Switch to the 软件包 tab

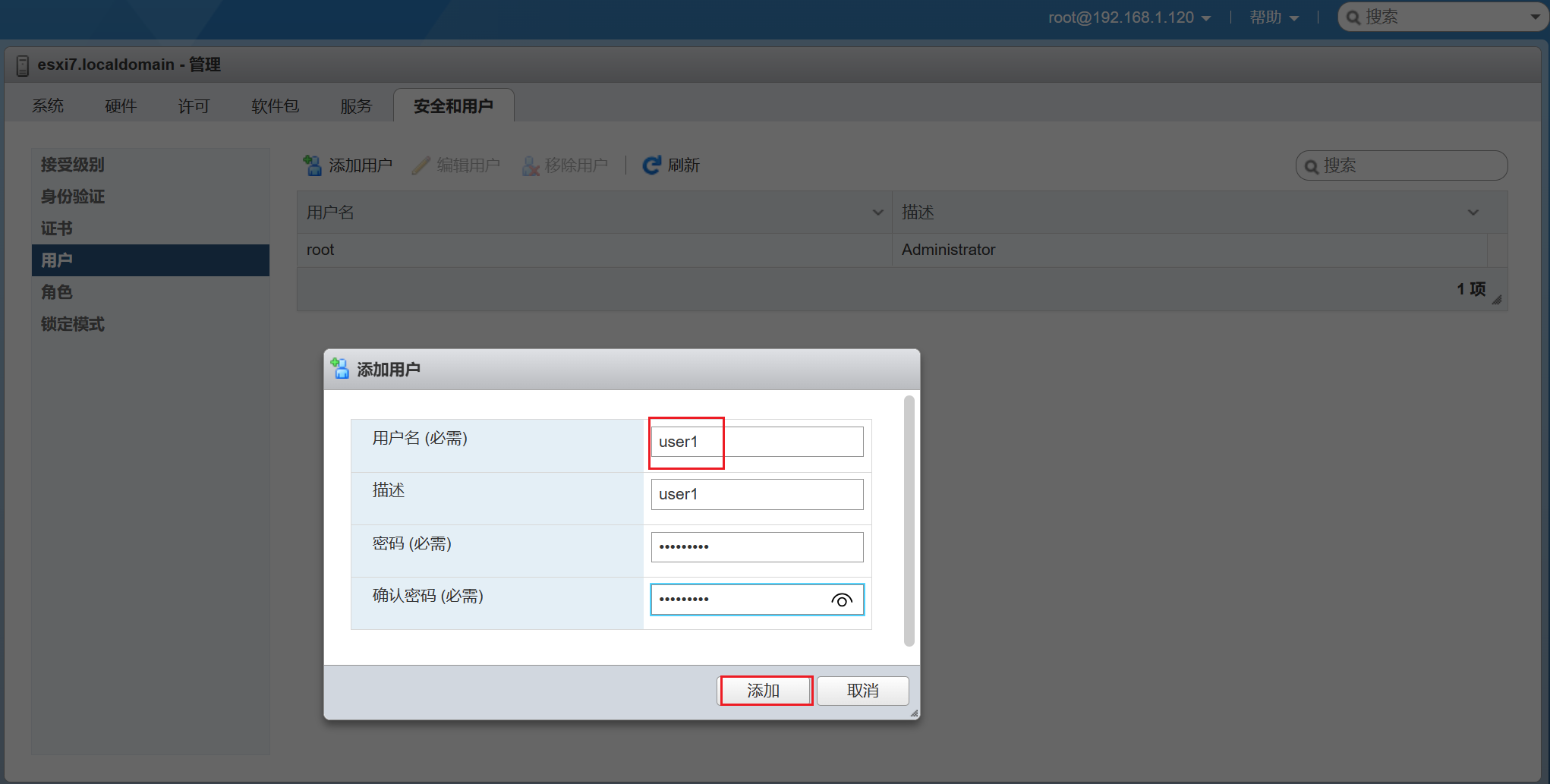(275, 106)
